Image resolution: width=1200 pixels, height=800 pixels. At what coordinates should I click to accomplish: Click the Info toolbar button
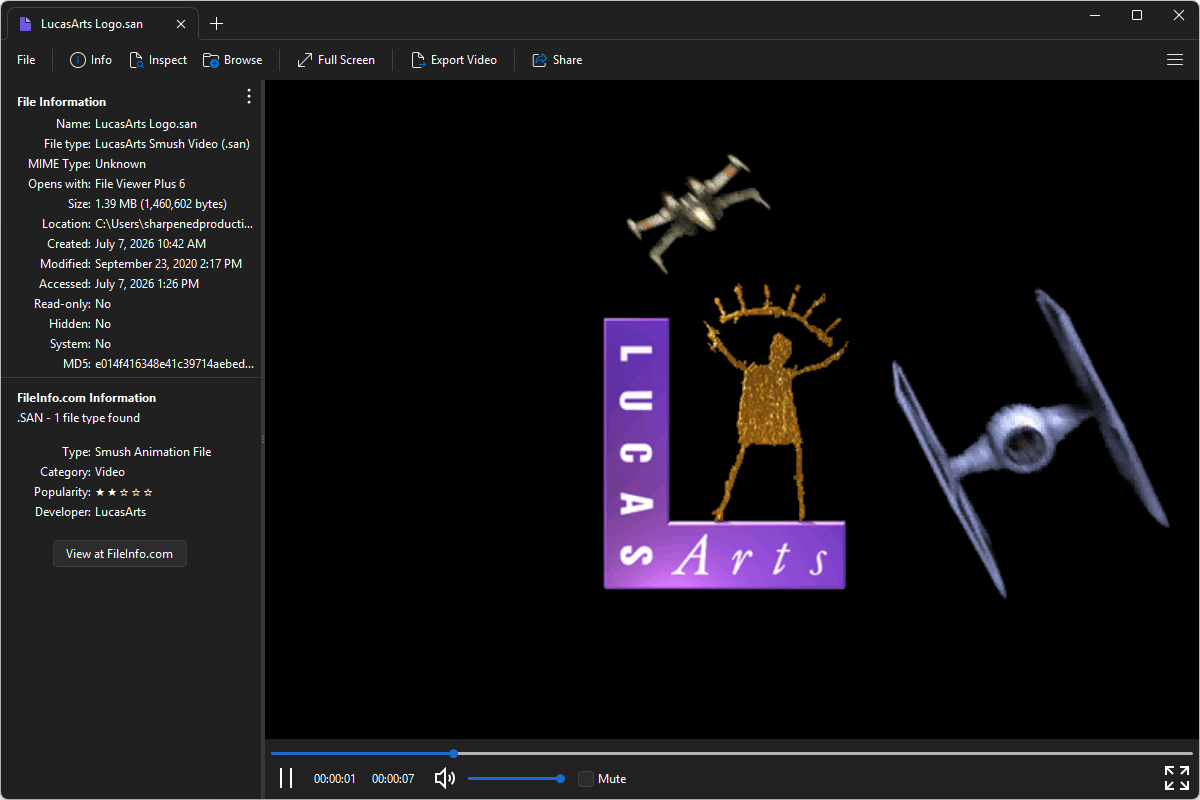90,60
